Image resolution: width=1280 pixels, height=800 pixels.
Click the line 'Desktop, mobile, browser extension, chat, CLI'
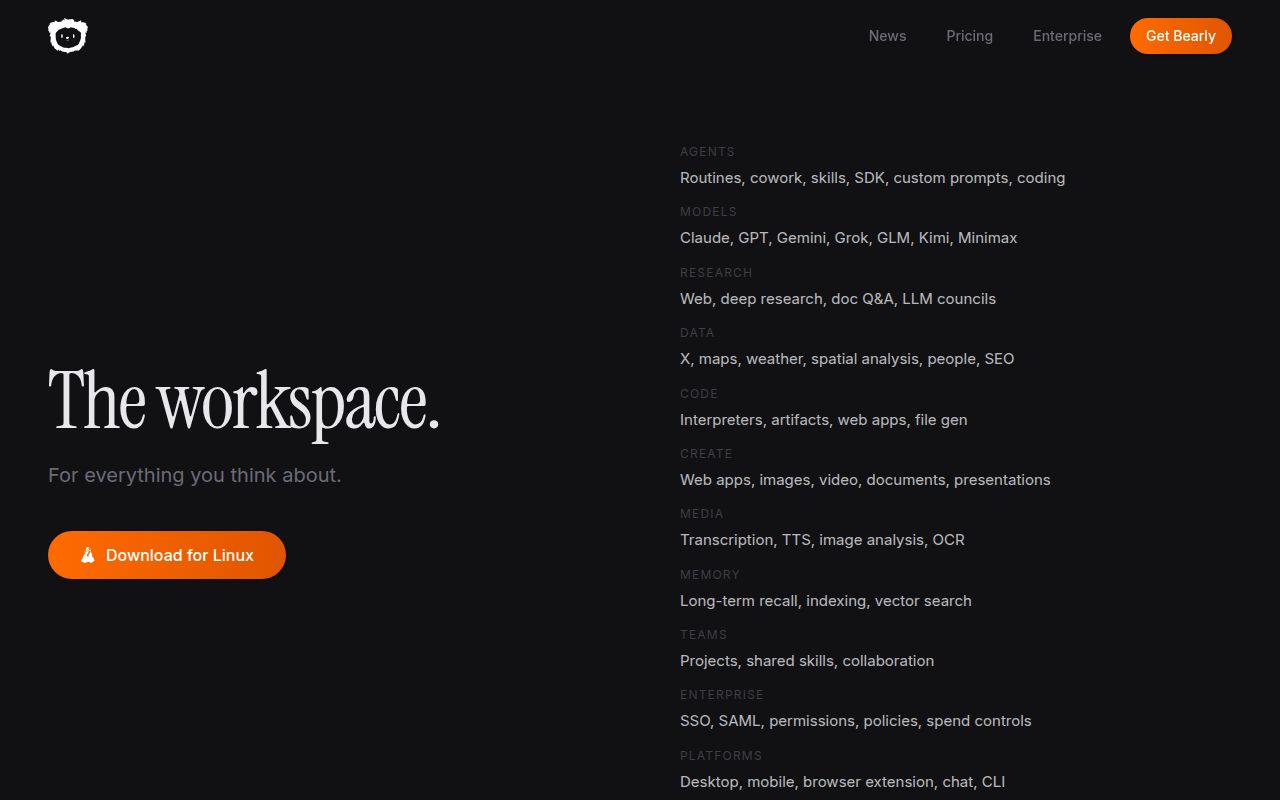pyautogui.click(x=842, y=782)
